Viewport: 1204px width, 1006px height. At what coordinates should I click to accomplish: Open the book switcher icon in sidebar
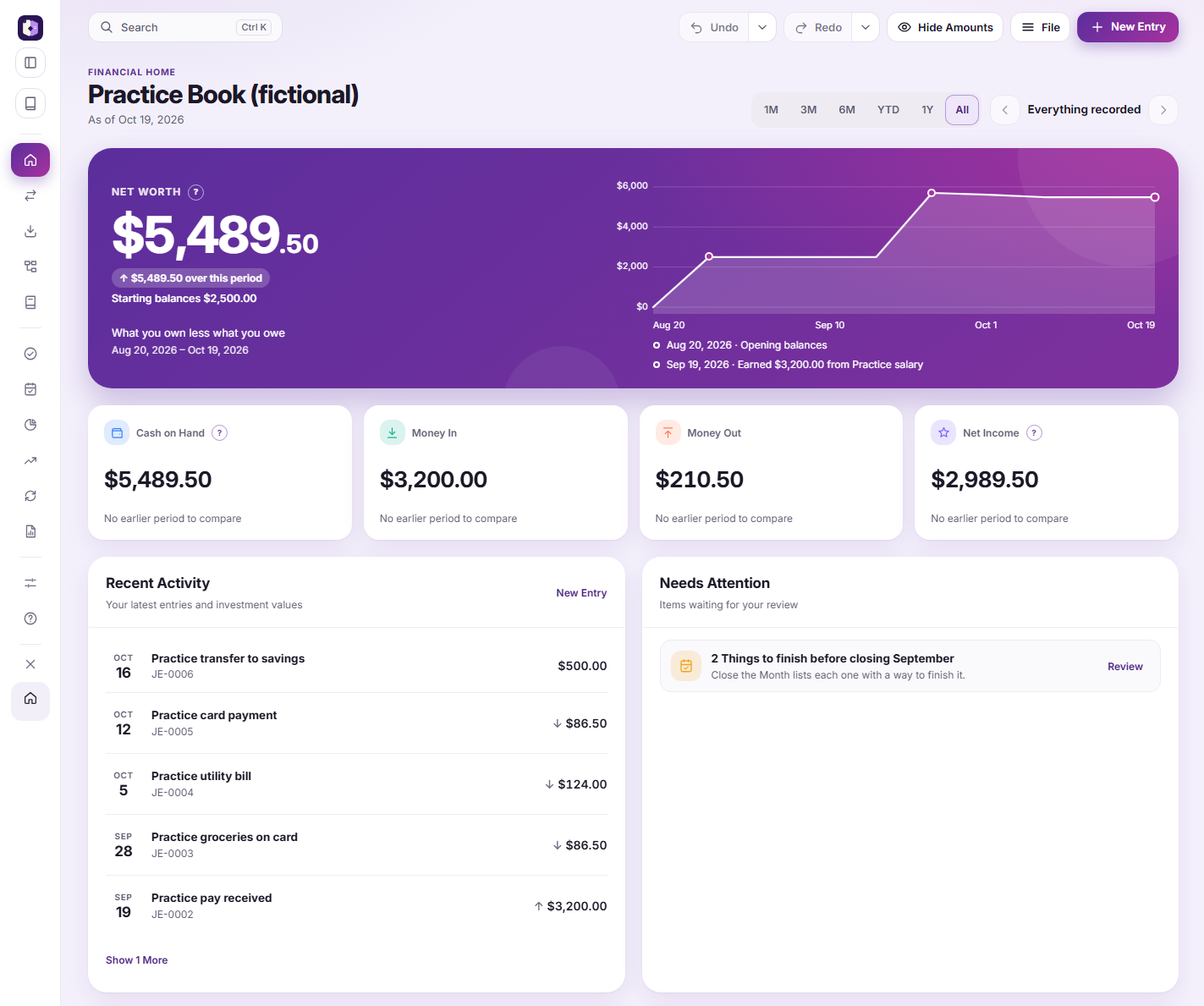pyautogui.click(x=30, y=103)
